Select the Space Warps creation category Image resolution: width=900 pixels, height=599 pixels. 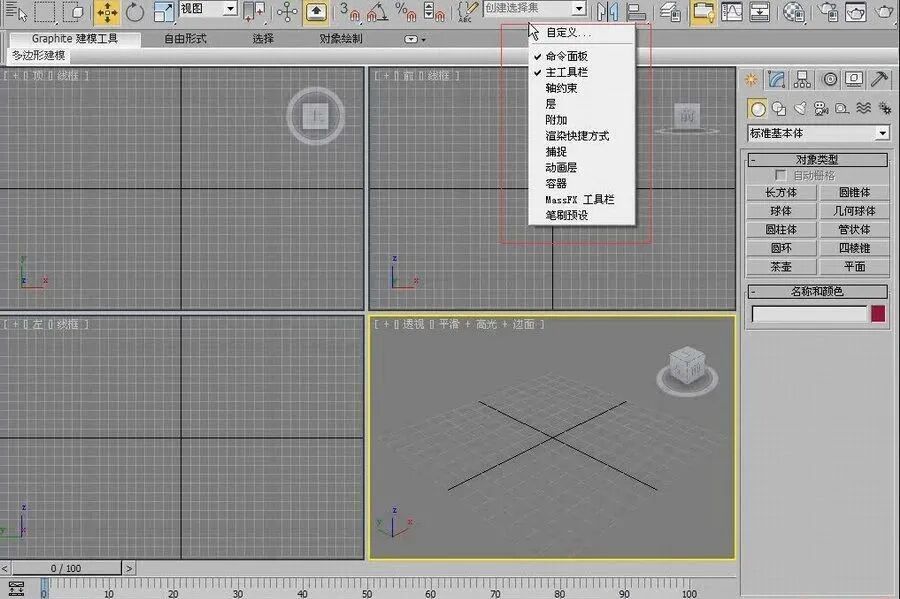tap(863, 108)
